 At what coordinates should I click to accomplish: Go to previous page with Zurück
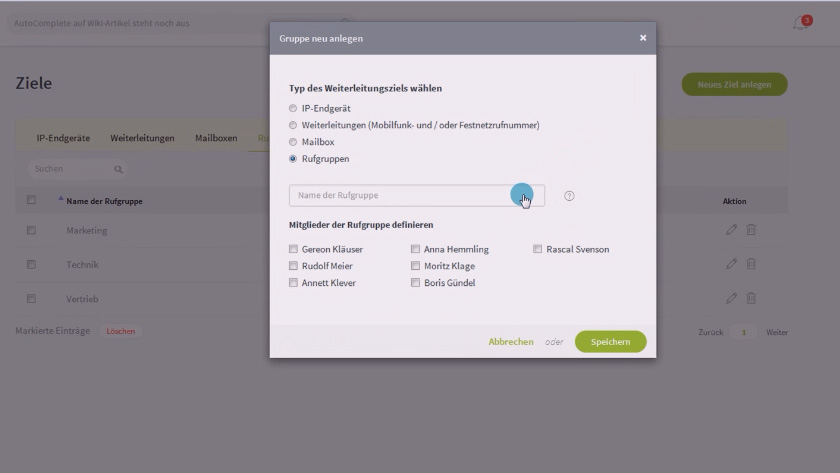pyautogui.click(x=711, y=333)
